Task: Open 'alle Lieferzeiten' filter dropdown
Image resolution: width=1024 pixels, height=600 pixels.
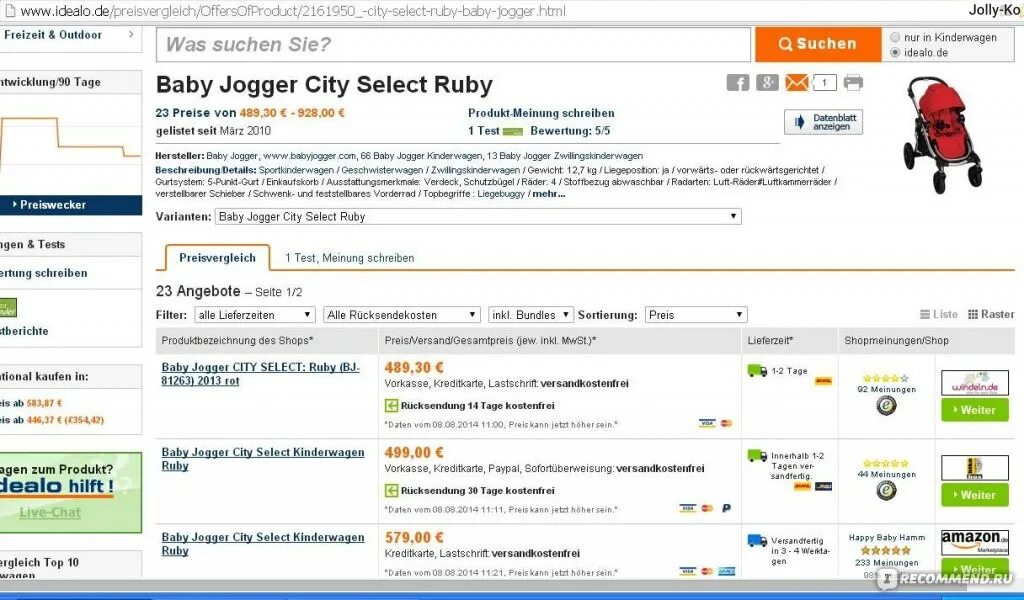Action: pos(255,315)
